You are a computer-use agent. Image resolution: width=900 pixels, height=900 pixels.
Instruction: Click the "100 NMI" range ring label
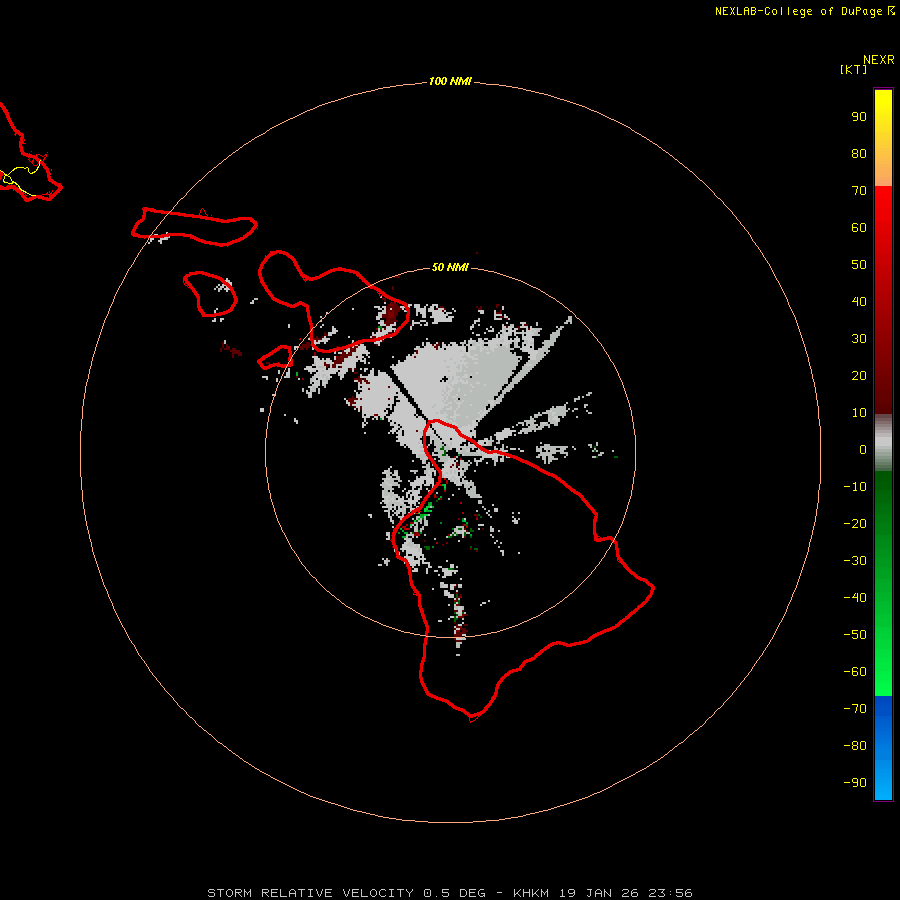450,82
